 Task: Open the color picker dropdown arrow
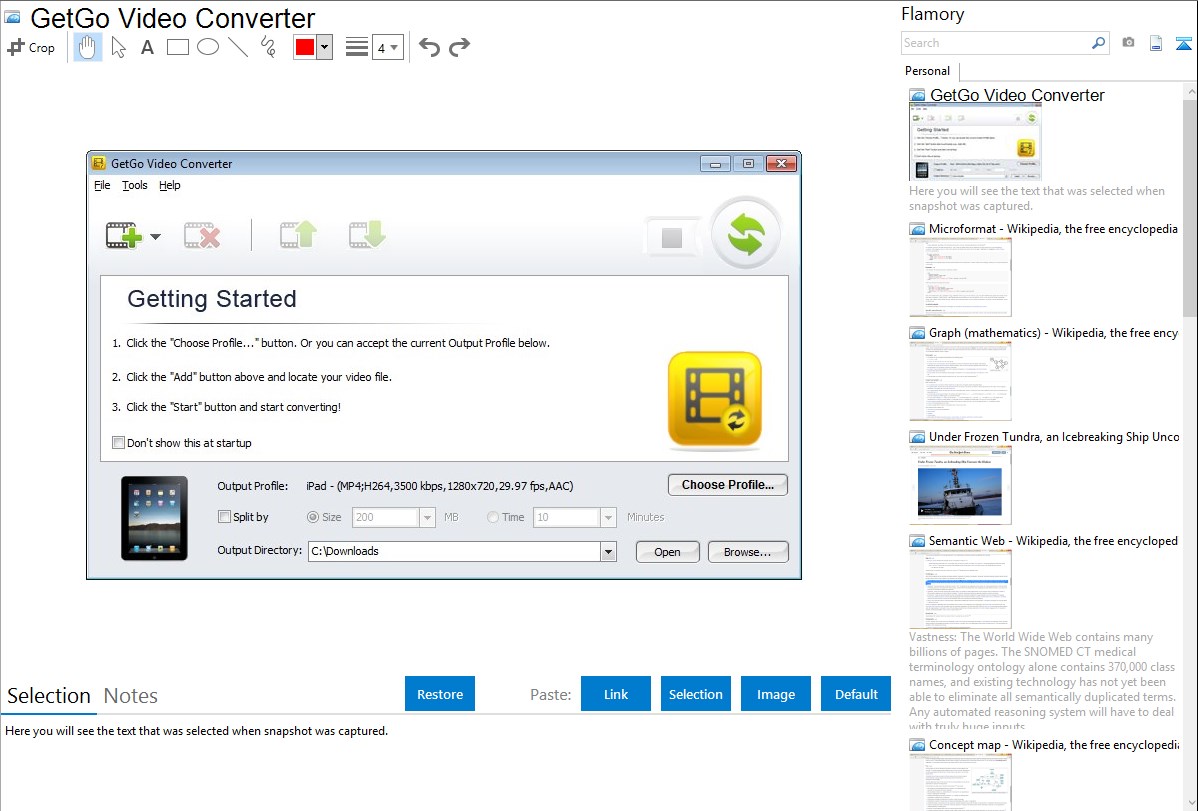tap(325, 47)
